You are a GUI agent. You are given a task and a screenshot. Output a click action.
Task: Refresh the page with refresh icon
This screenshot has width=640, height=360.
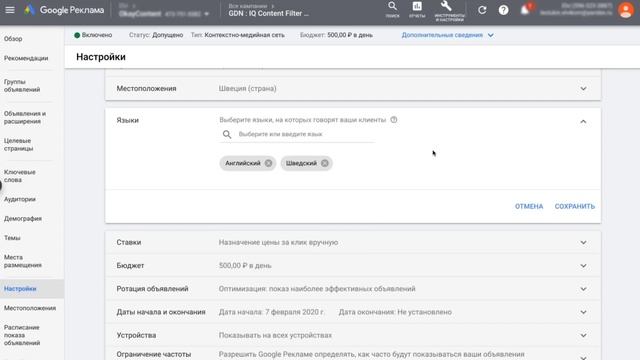point(482,10)
